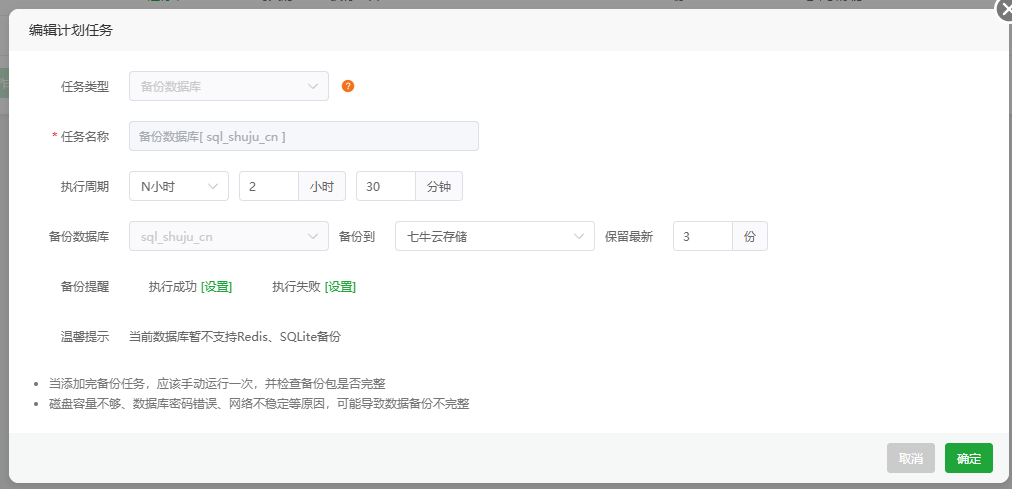Close the dialog with the X icon
The height and width of the screenshot is (489, 1012).
click(x=1006, y=10)
